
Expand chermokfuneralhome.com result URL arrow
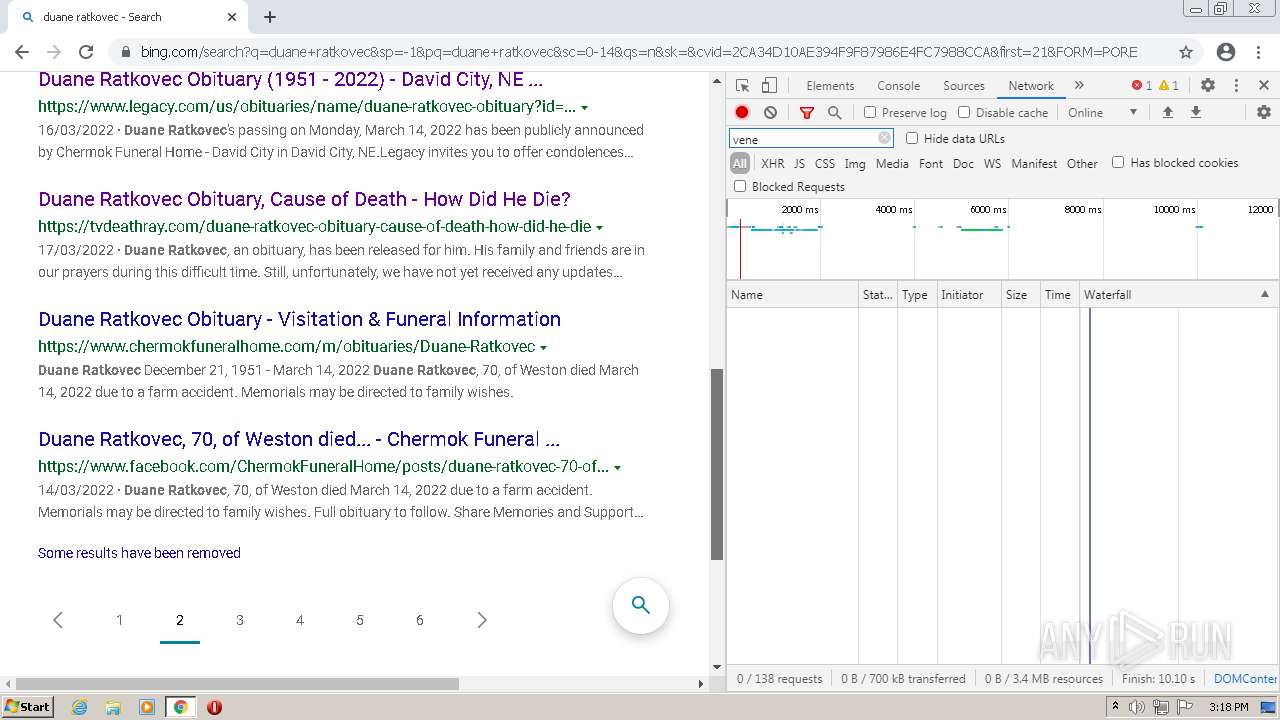pyautogui.click(x=543, y=347)
